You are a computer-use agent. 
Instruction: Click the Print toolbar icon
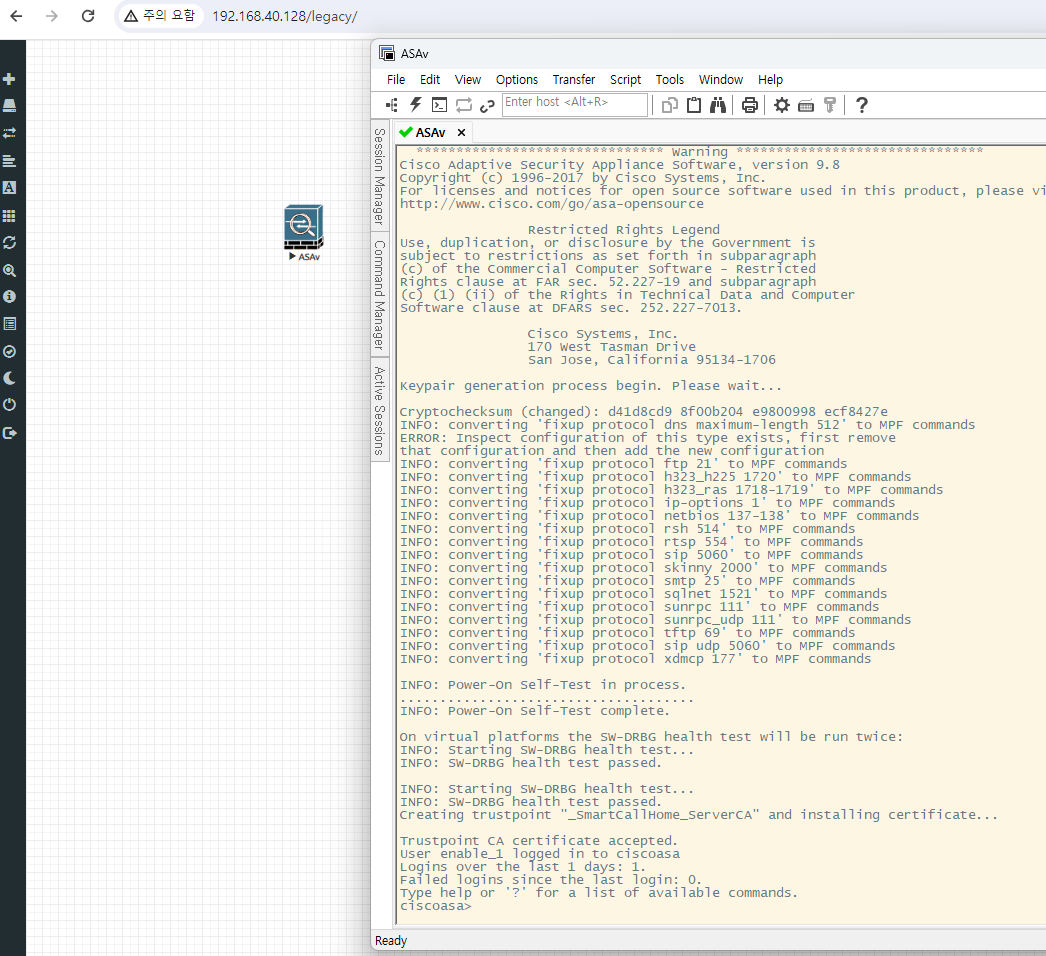coord(750,105)
